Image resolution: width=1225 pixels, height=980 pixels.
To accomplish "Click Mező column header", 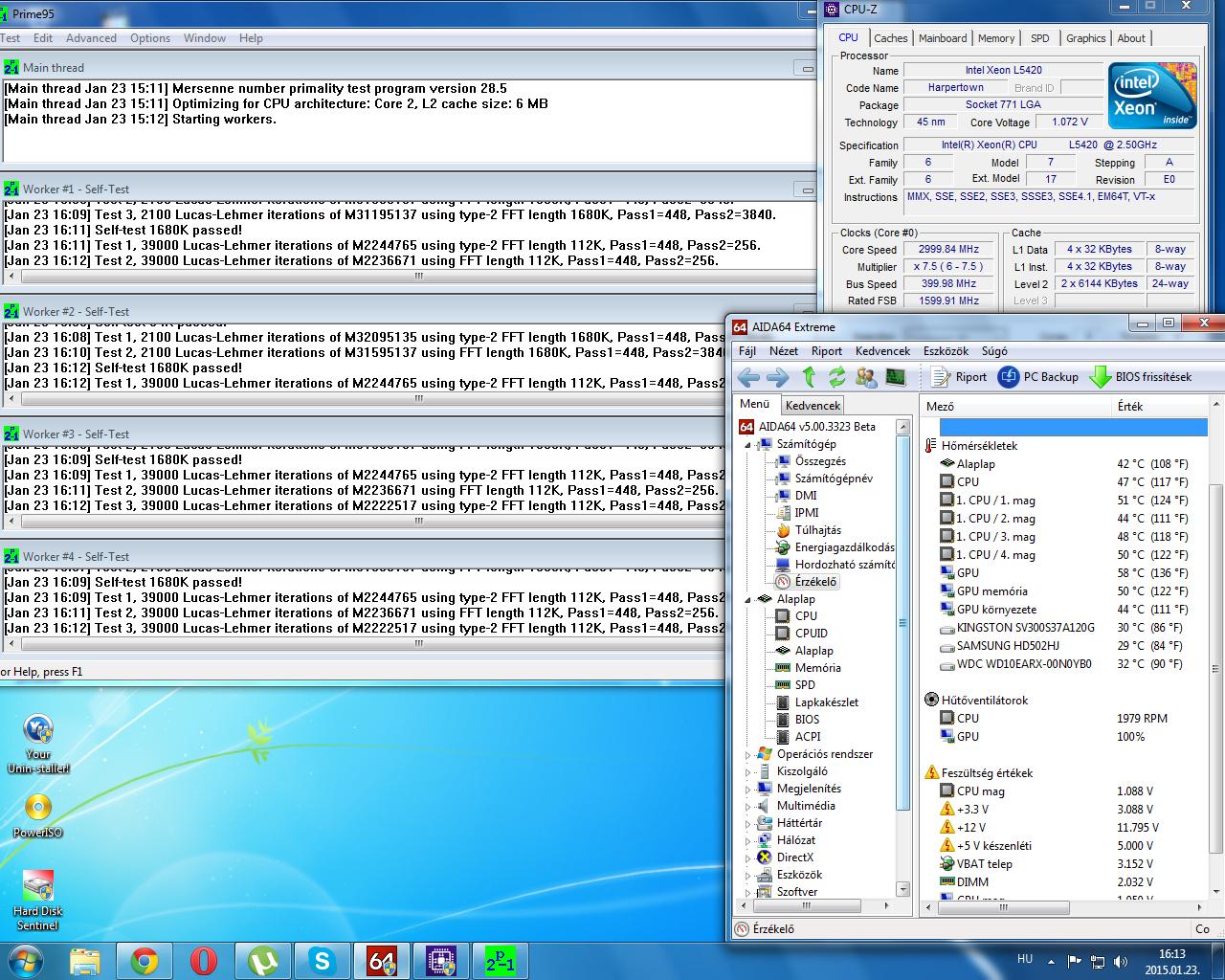I will [x=1014, y=407].
